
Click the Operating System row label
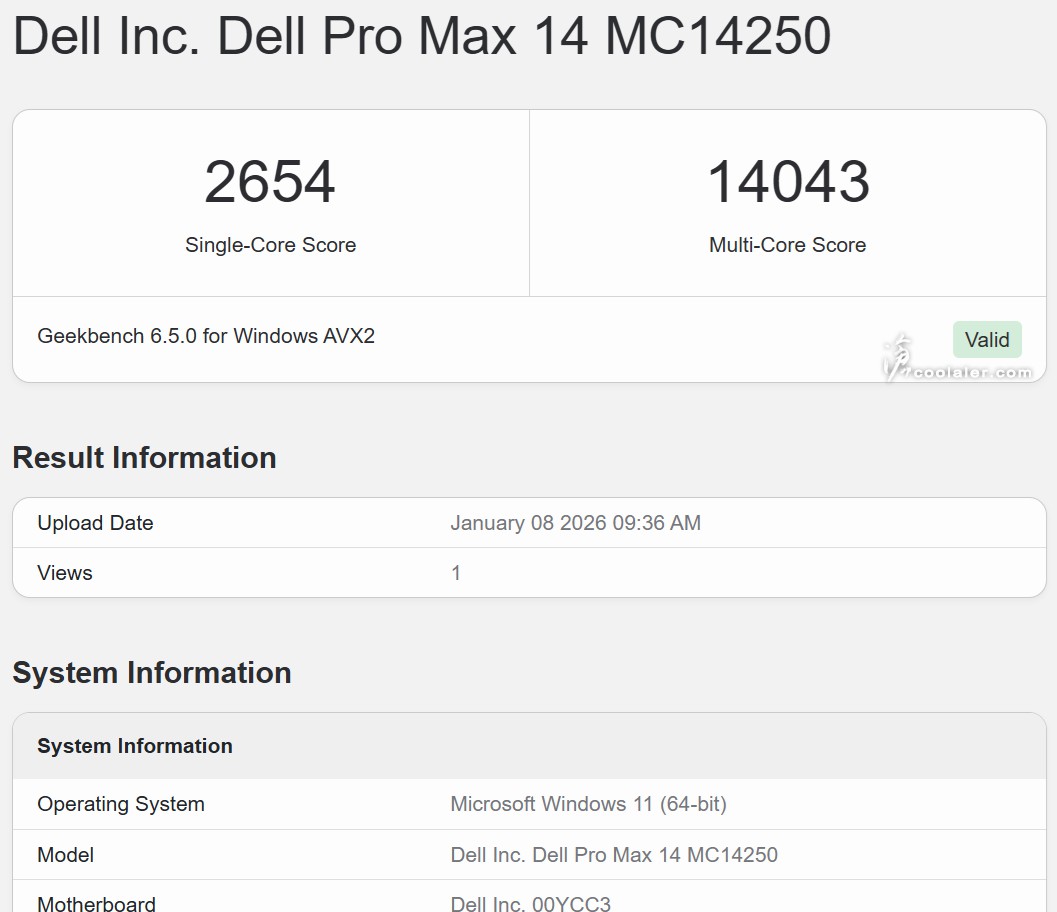click(121, 804)
